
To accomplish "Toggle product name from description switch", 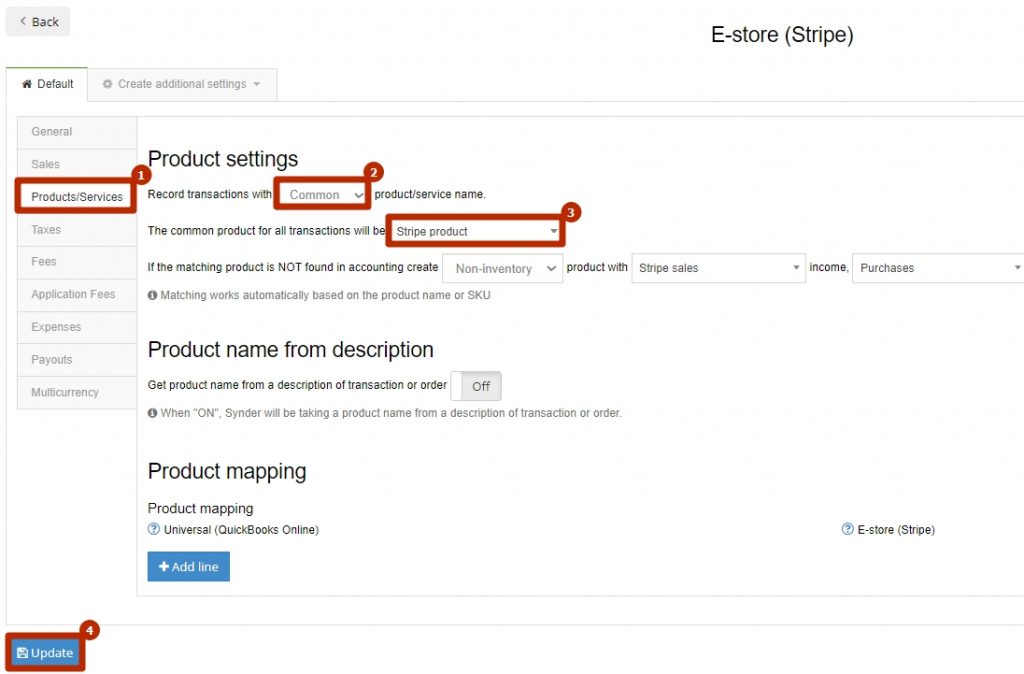I will coord(476,386).
